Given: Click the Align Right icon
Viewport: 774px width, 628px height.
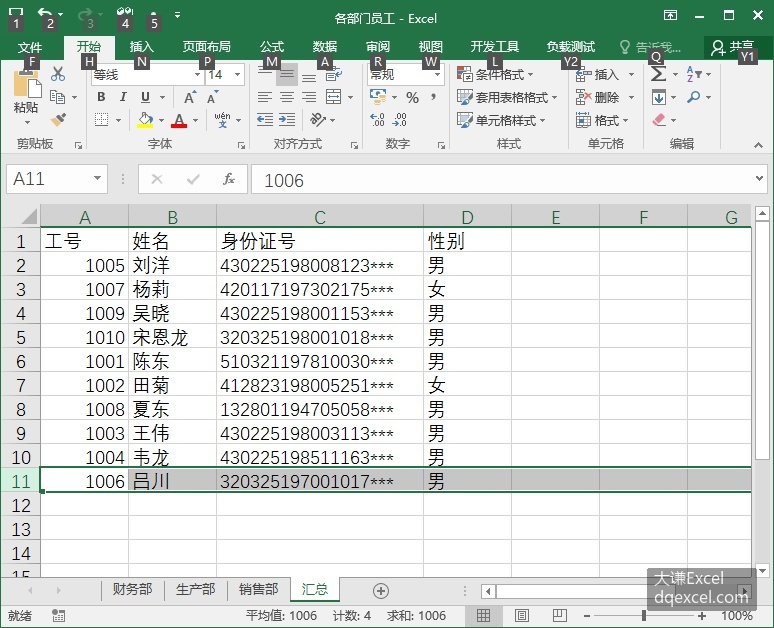Looking at the screenshot, I should (x=309, y=97).
